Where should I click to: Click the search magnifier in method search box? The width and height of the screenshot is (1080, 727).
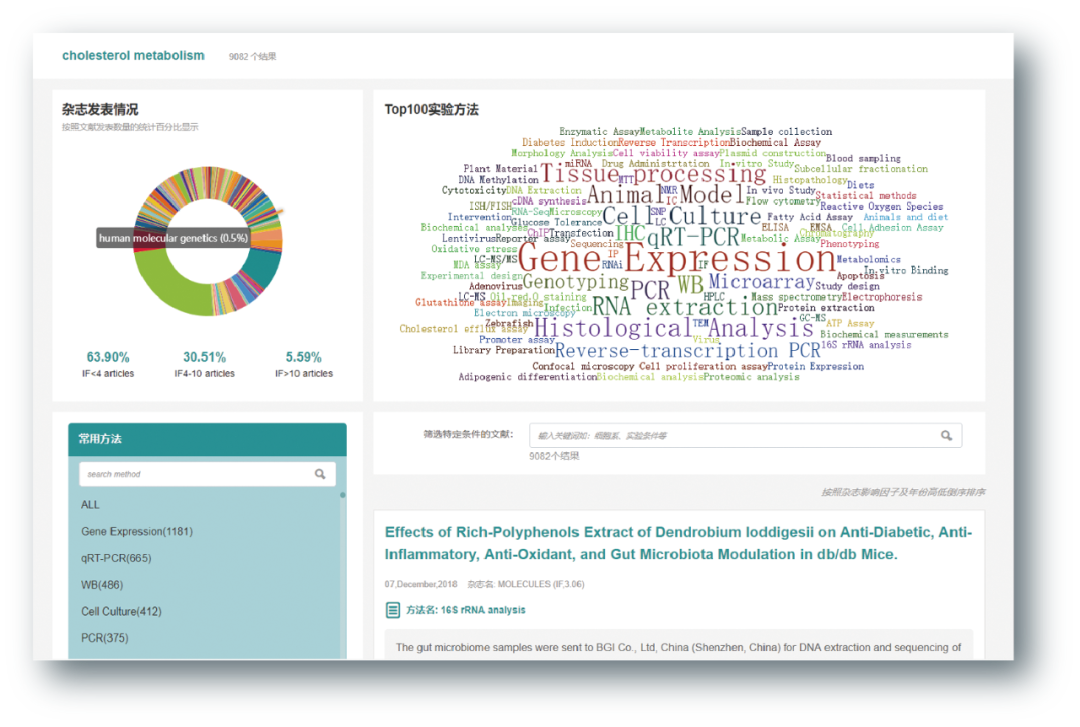[320, 474]
